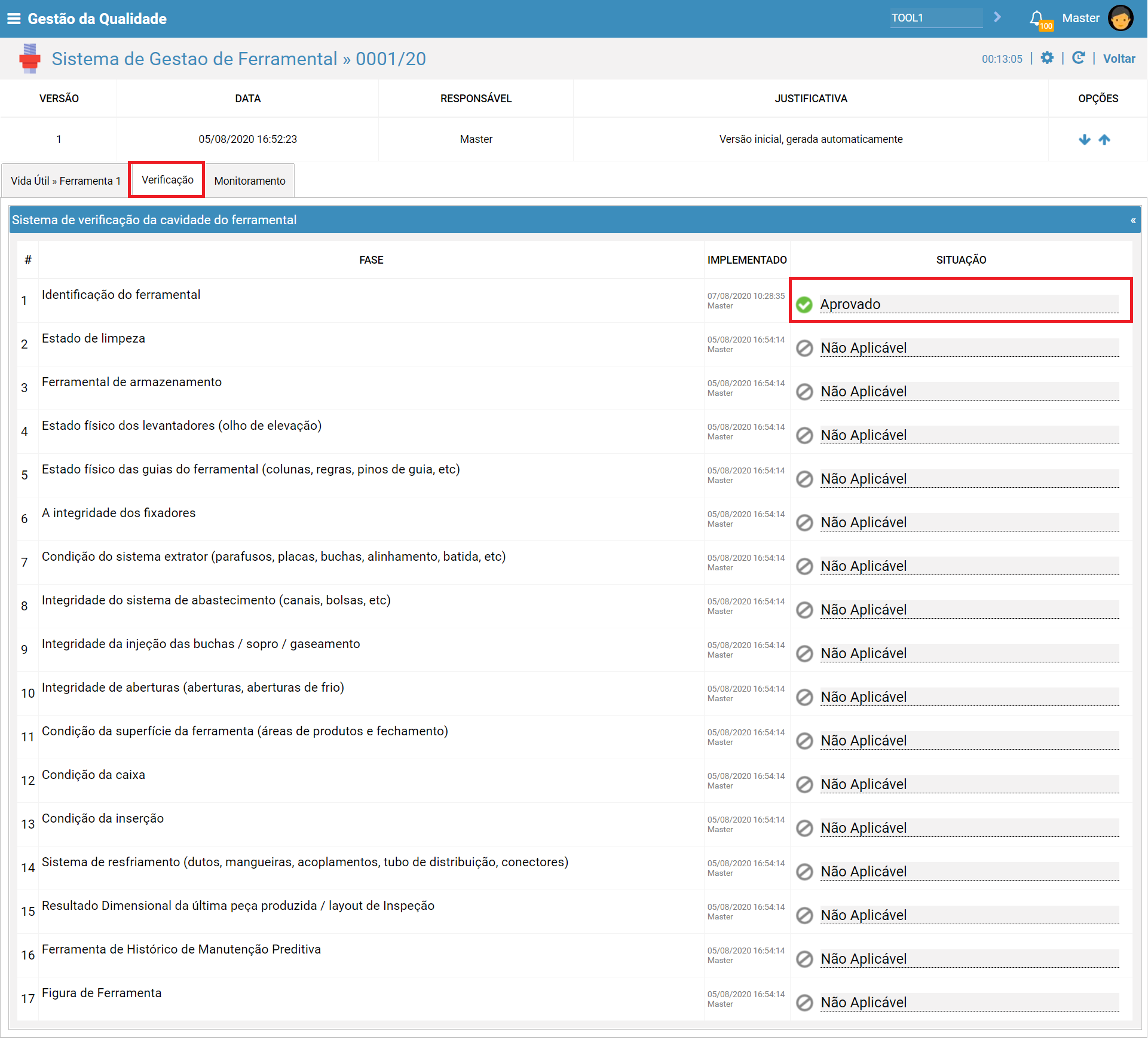
Task: Click timestamp 07/08/2020 10:28:35
Action: coord(746,296)
